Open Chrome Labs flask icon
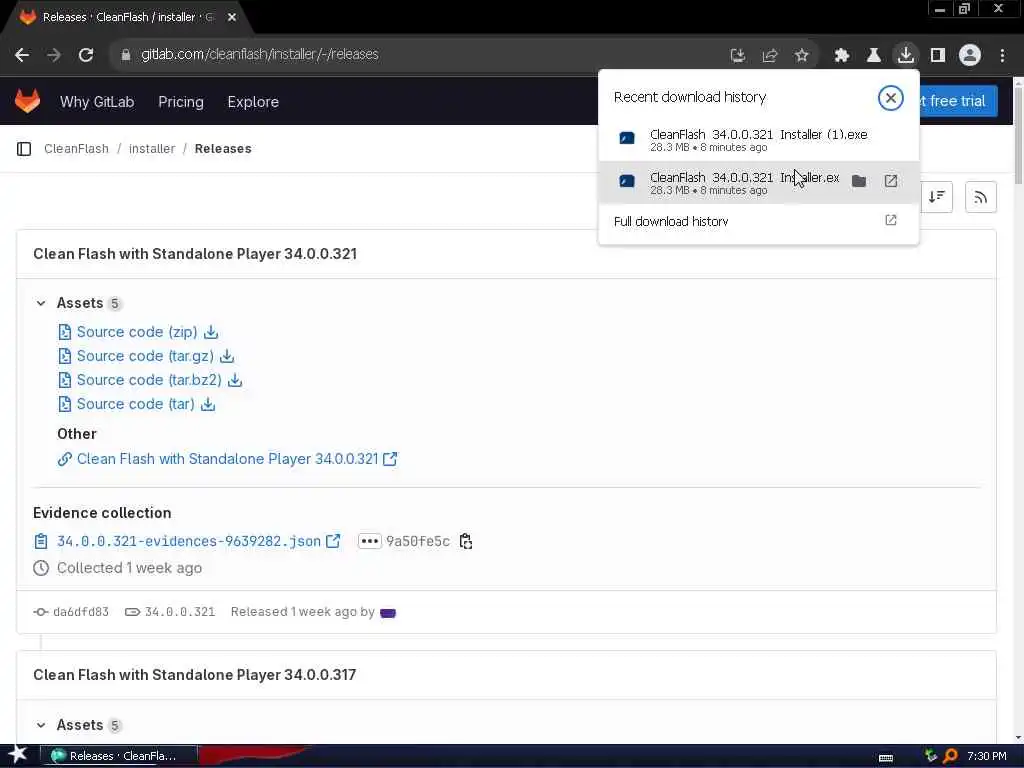 pos(873,55)
